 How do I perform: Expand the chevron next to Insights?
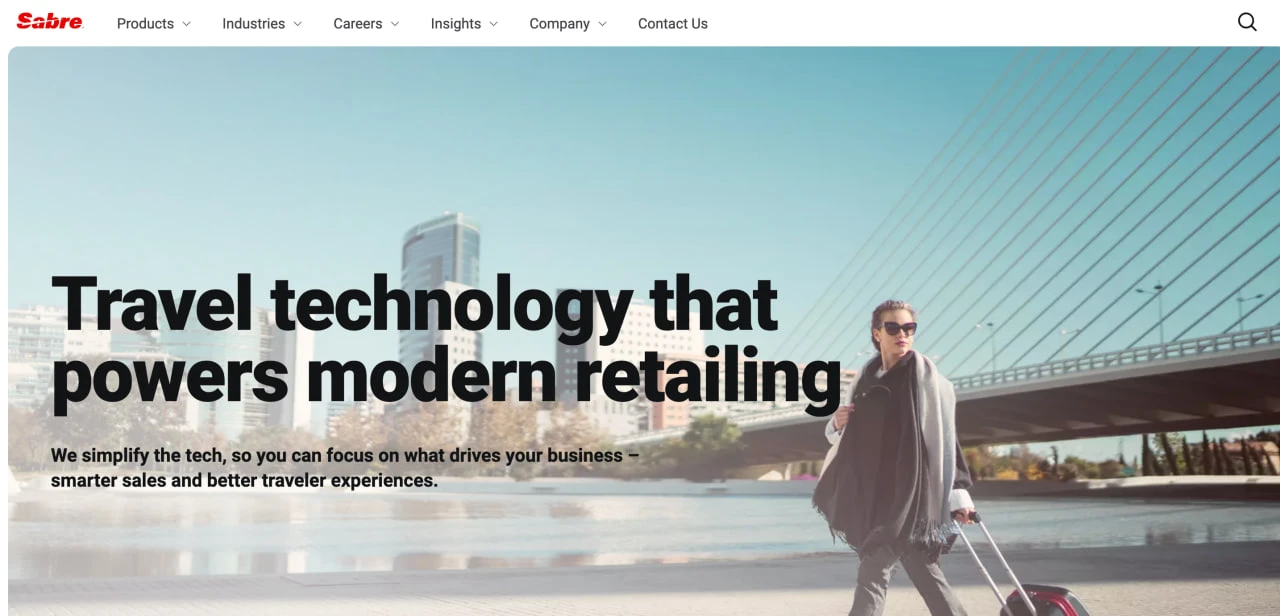tap(493, 24)
